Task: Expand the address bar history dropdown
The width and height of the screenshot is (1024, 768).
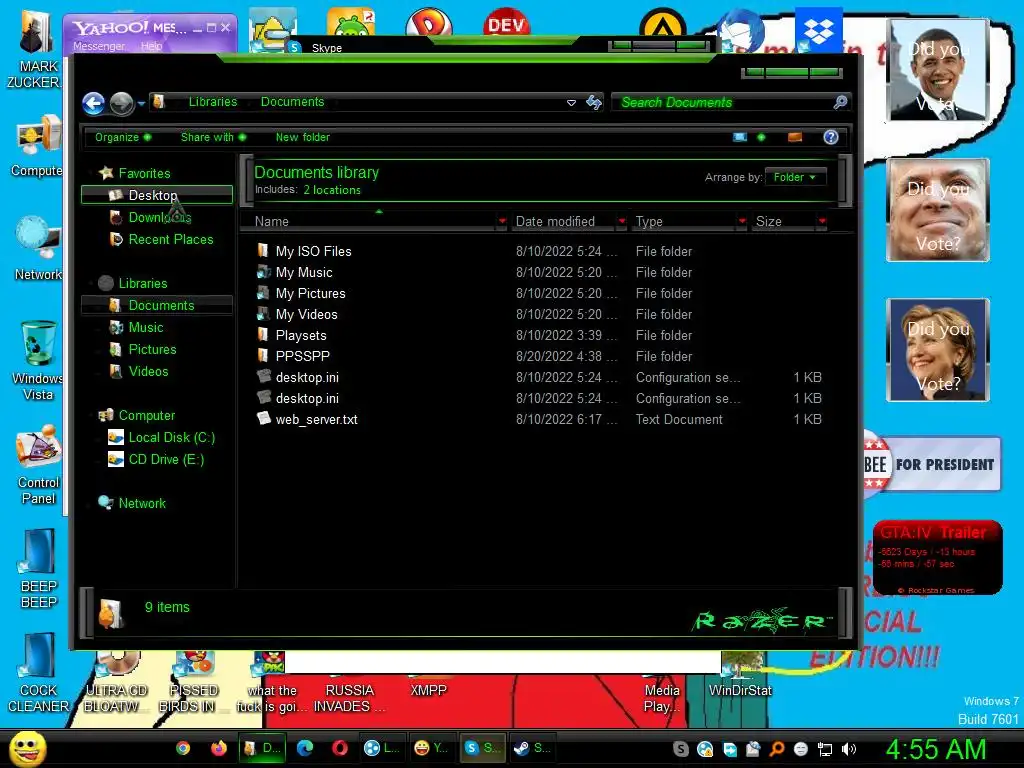Action: [571, 103]
